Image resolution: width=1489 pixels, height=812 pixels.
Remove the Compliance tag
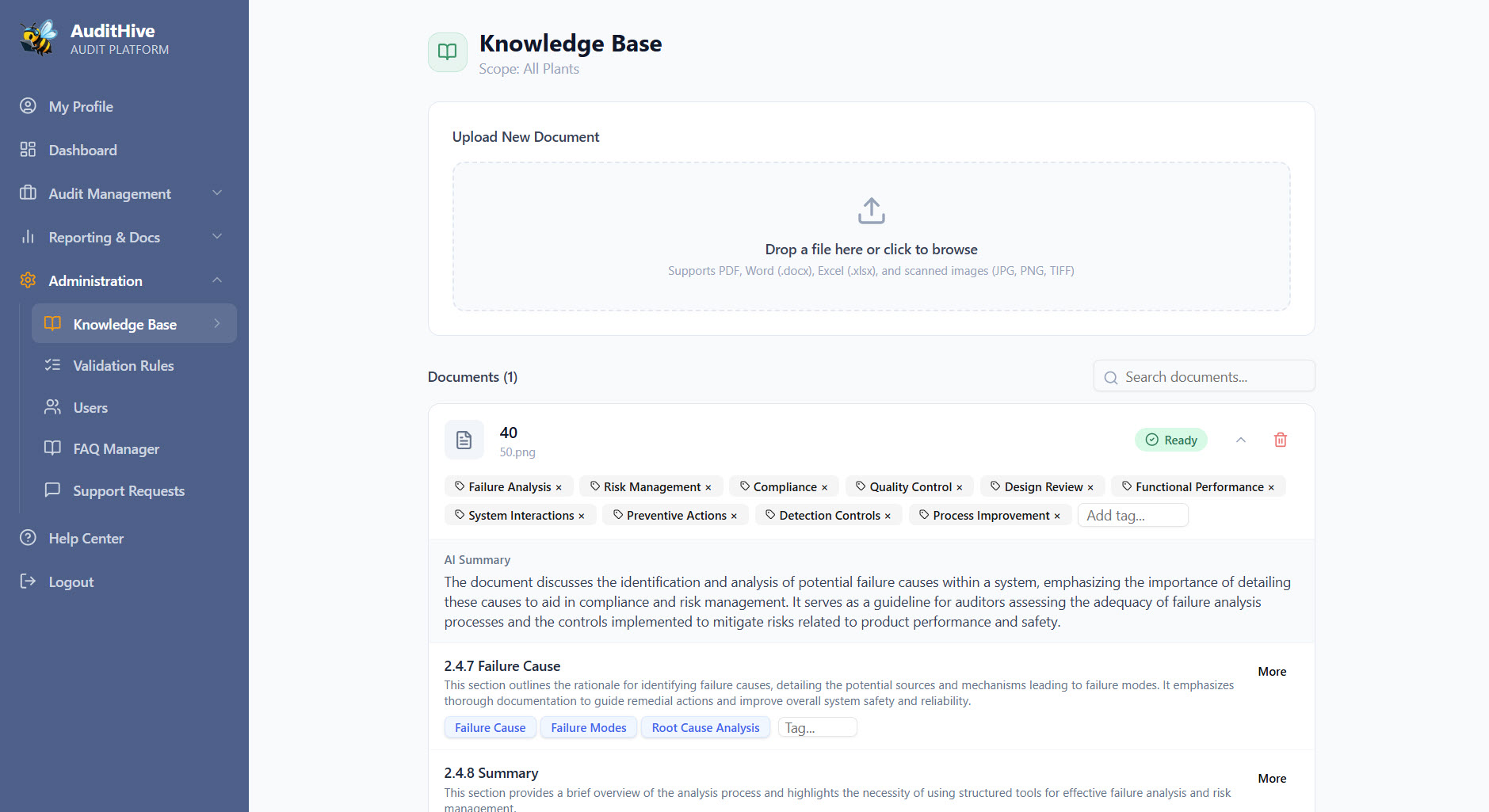click(824, 488)
